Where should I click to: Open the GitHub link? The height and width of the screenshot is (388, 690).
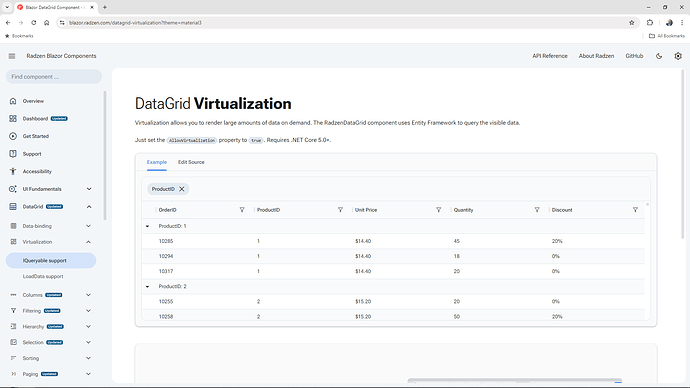click(634, 56)
